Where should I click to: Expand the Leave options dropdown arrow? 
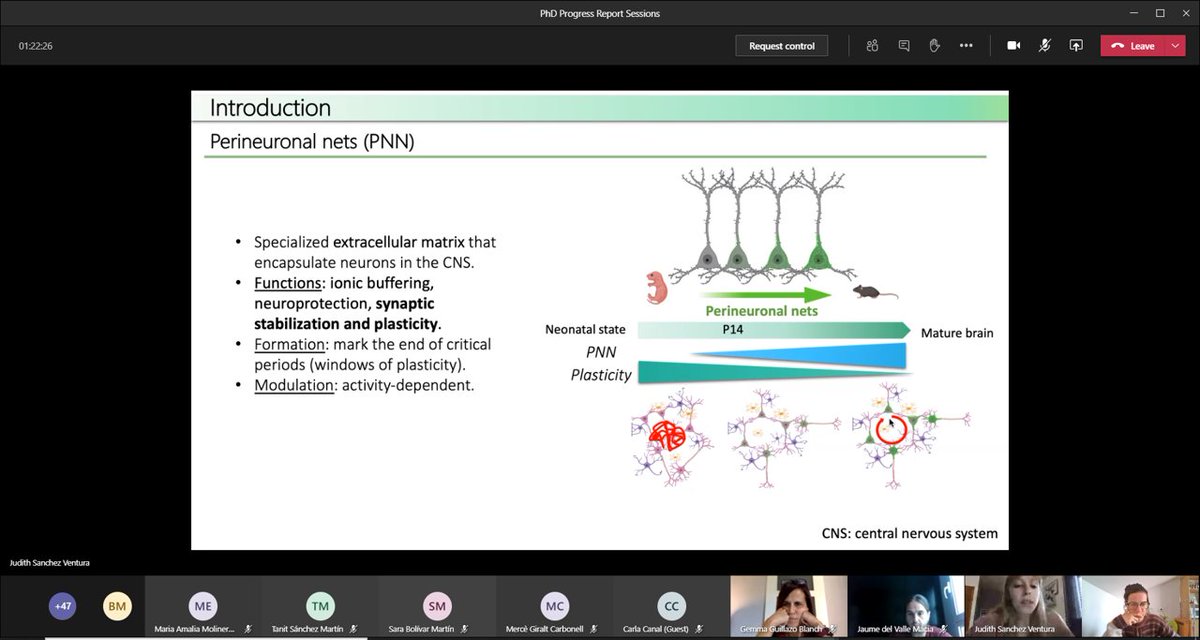click(1173, 46)
